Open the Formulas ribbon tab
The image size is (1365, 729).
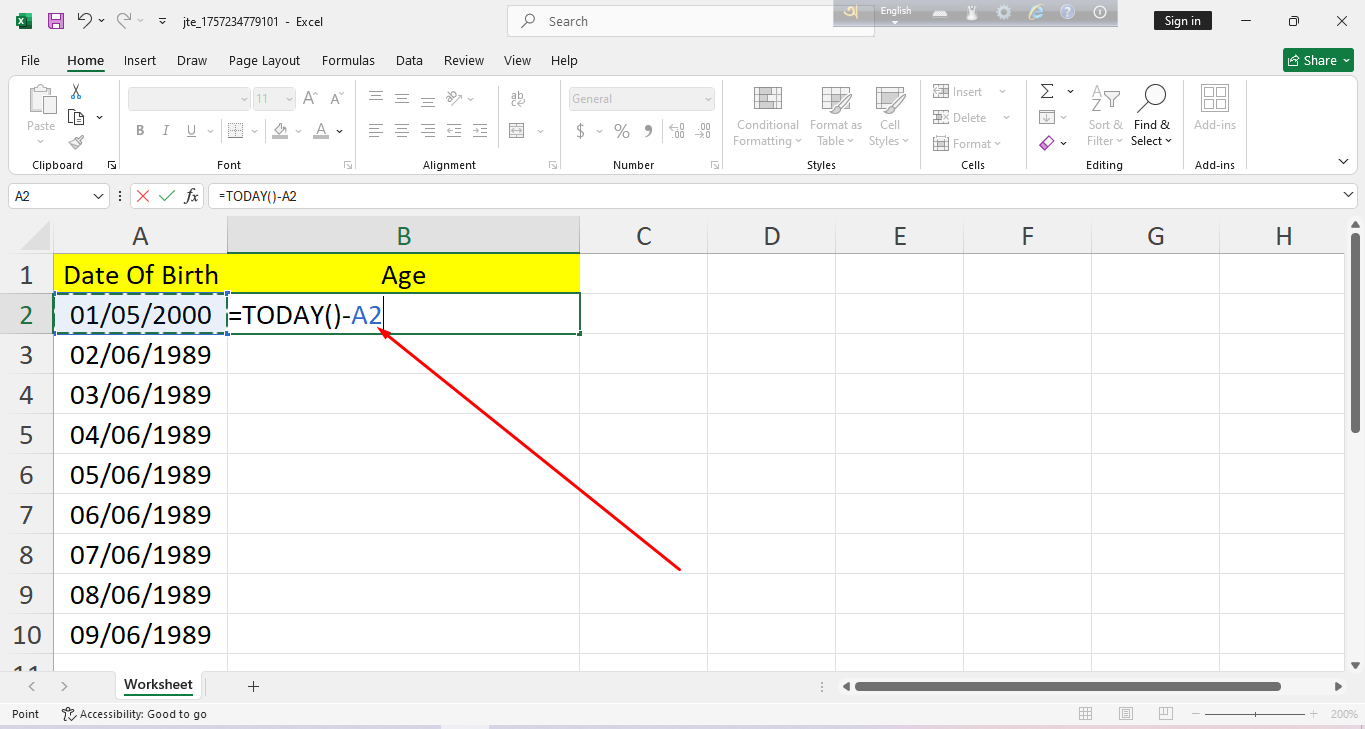coord(348,60)
